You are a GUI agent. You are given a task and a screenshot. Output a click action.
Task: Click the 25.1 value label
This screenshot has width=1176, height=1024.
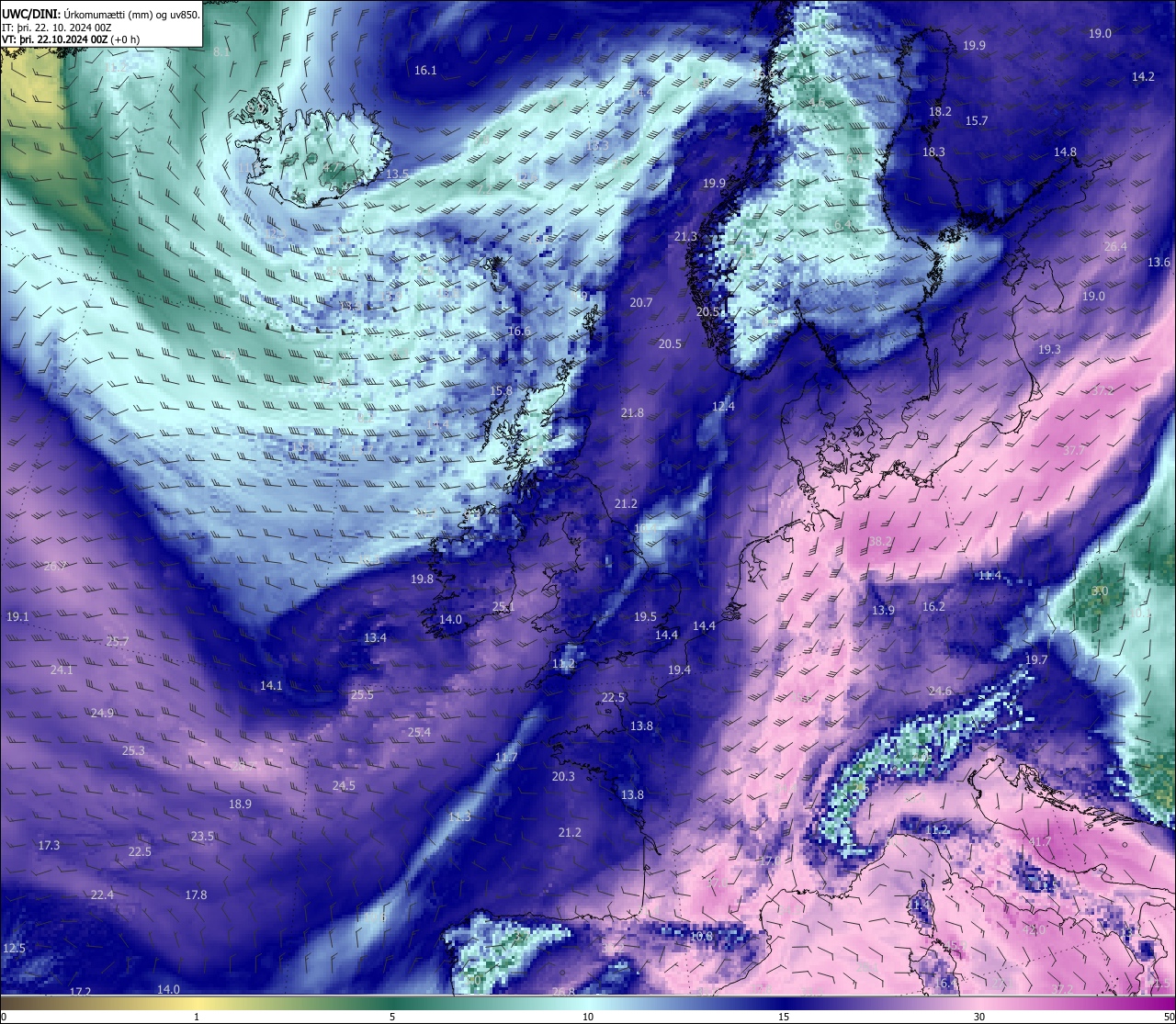click(x=503, y=607)
